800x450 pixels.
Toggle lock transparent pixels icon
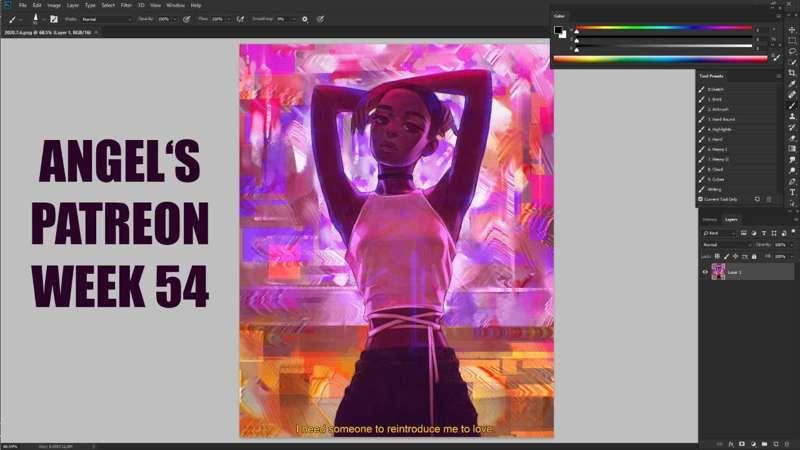717,256
